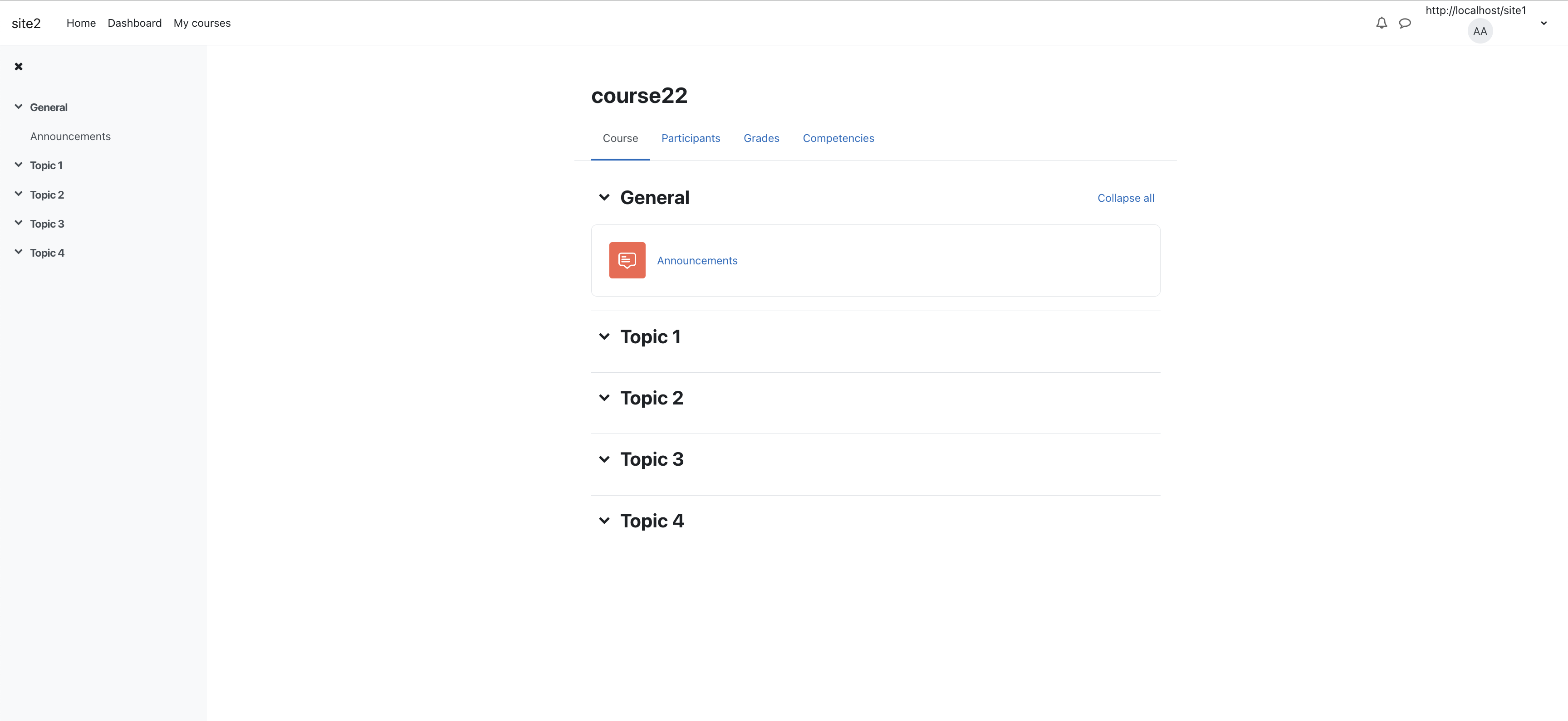Click the Collapse all link

coord(1126,198)
